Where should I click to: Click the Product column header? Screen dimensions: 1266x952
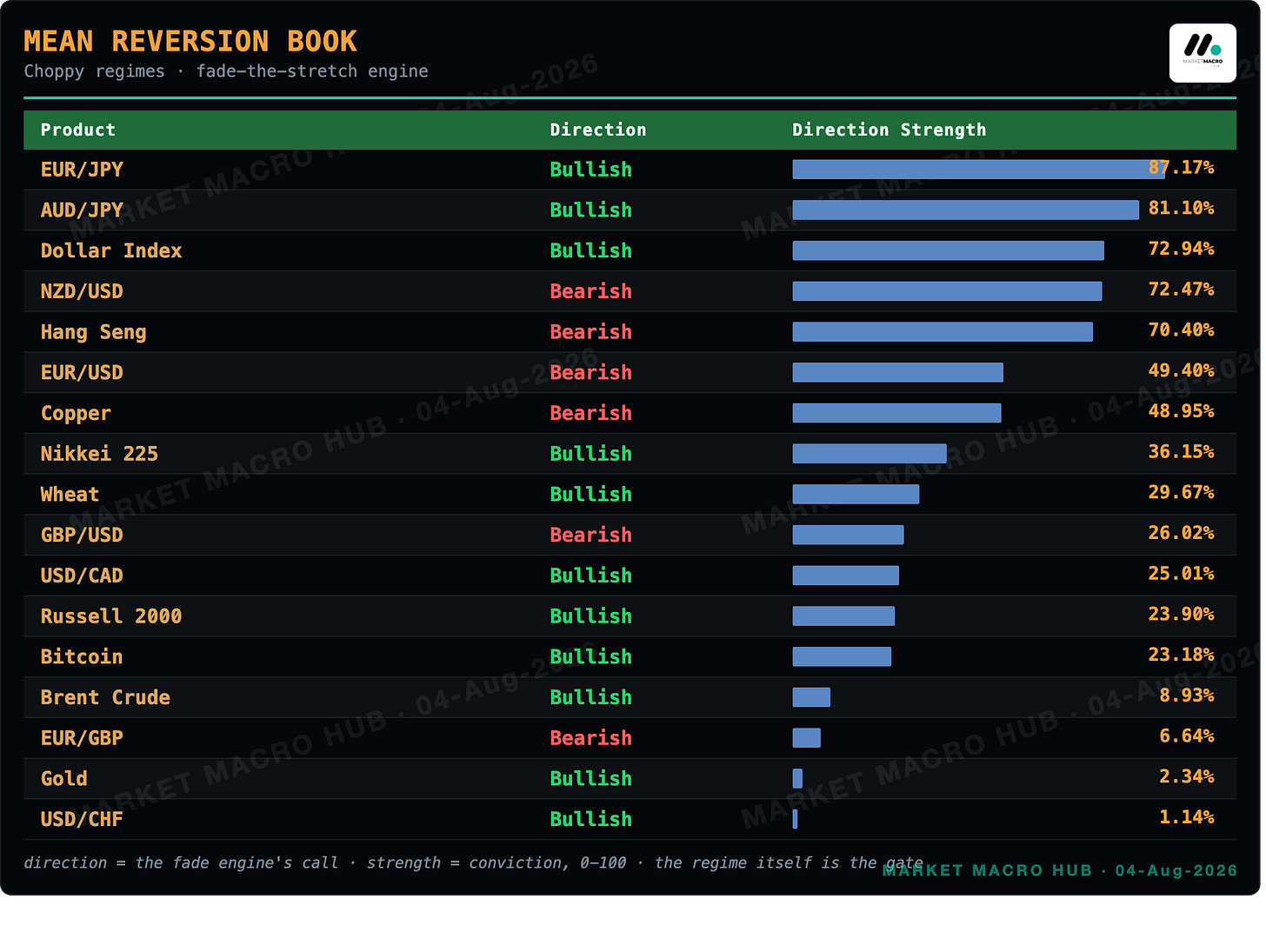pos(78,130)
